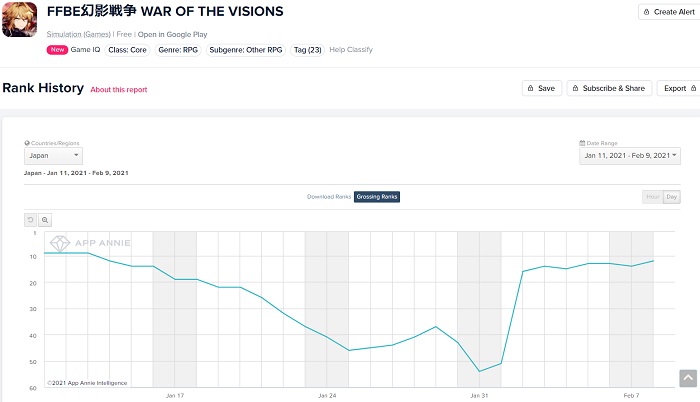700x402 pixels.
Task: Select the Genre: RPG tag
Action: point(178,50)
